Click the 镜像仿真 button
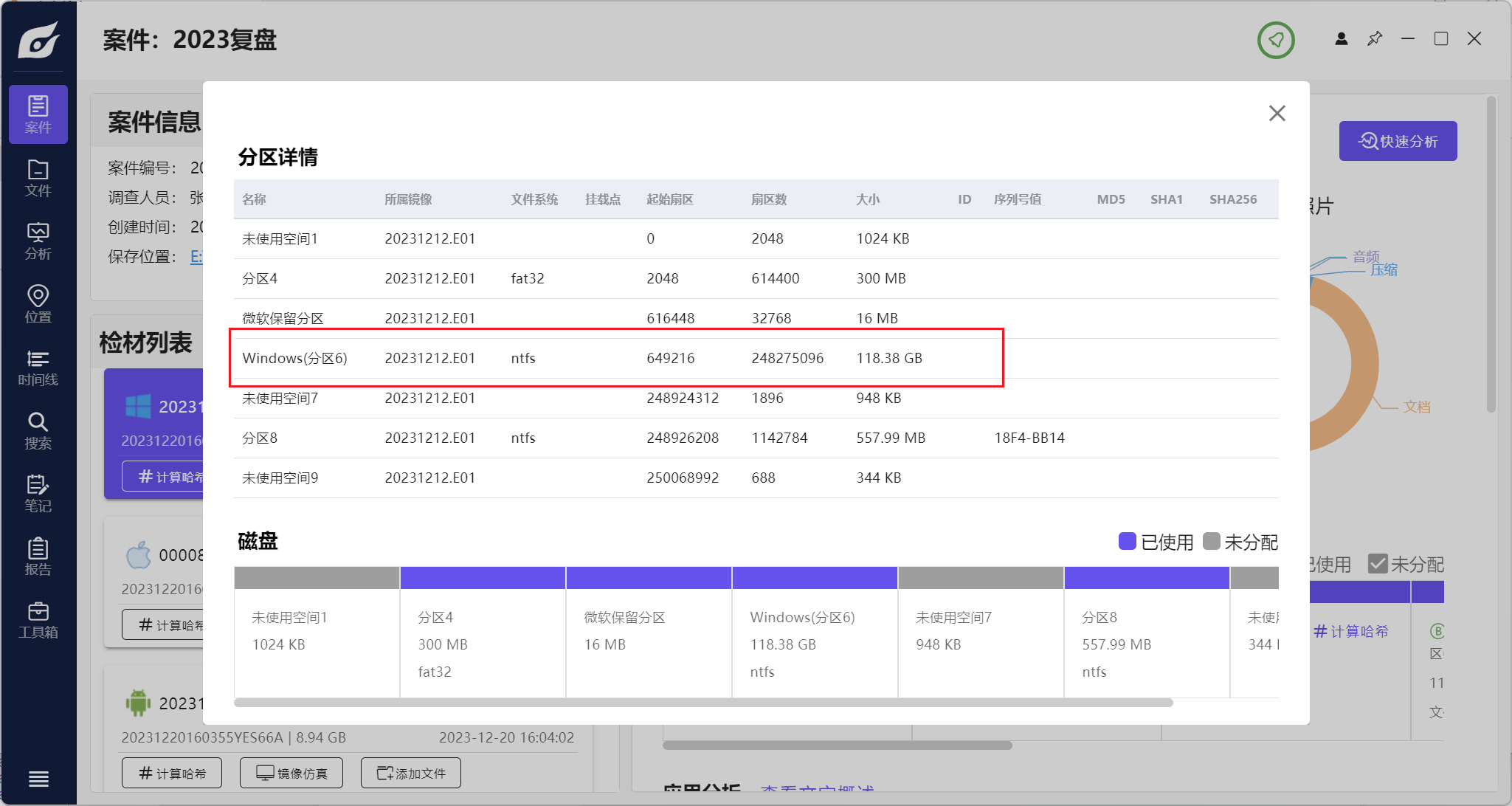The image size is (1512, 806). [291, 773]
